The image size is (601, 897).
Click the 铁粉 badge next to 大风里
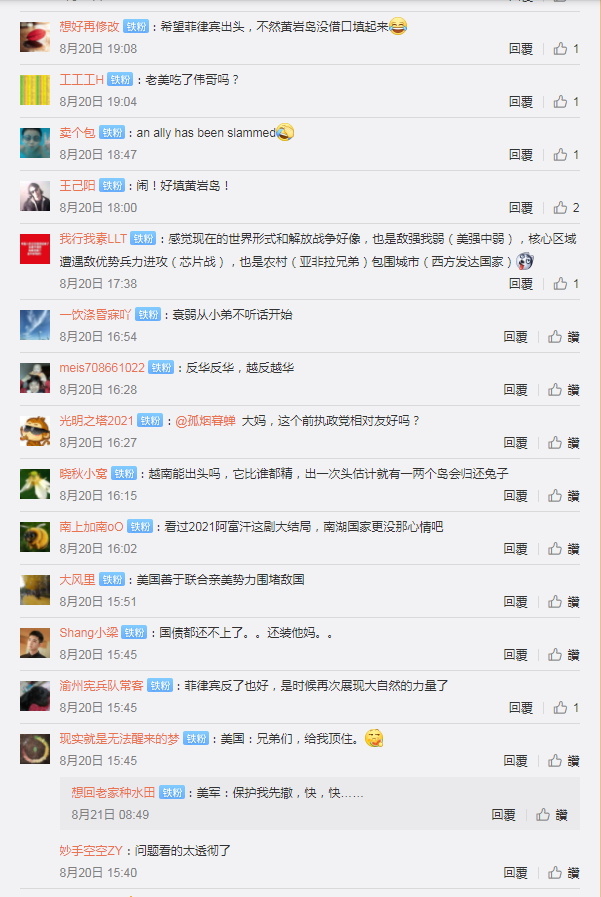point(112,580)
